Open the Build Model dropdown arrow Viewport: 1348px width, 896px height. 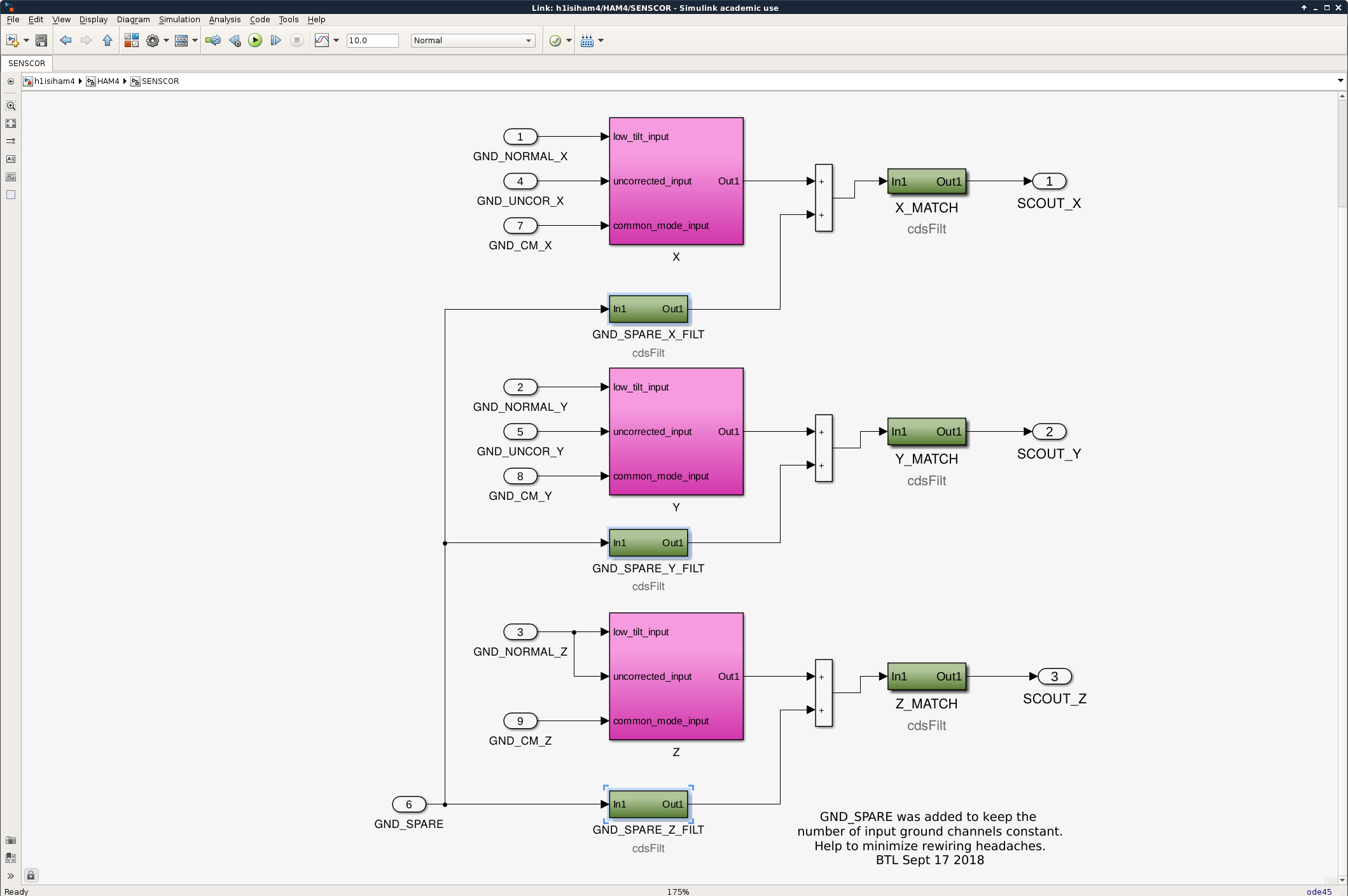pyautogui.click(x=601, y=41)
